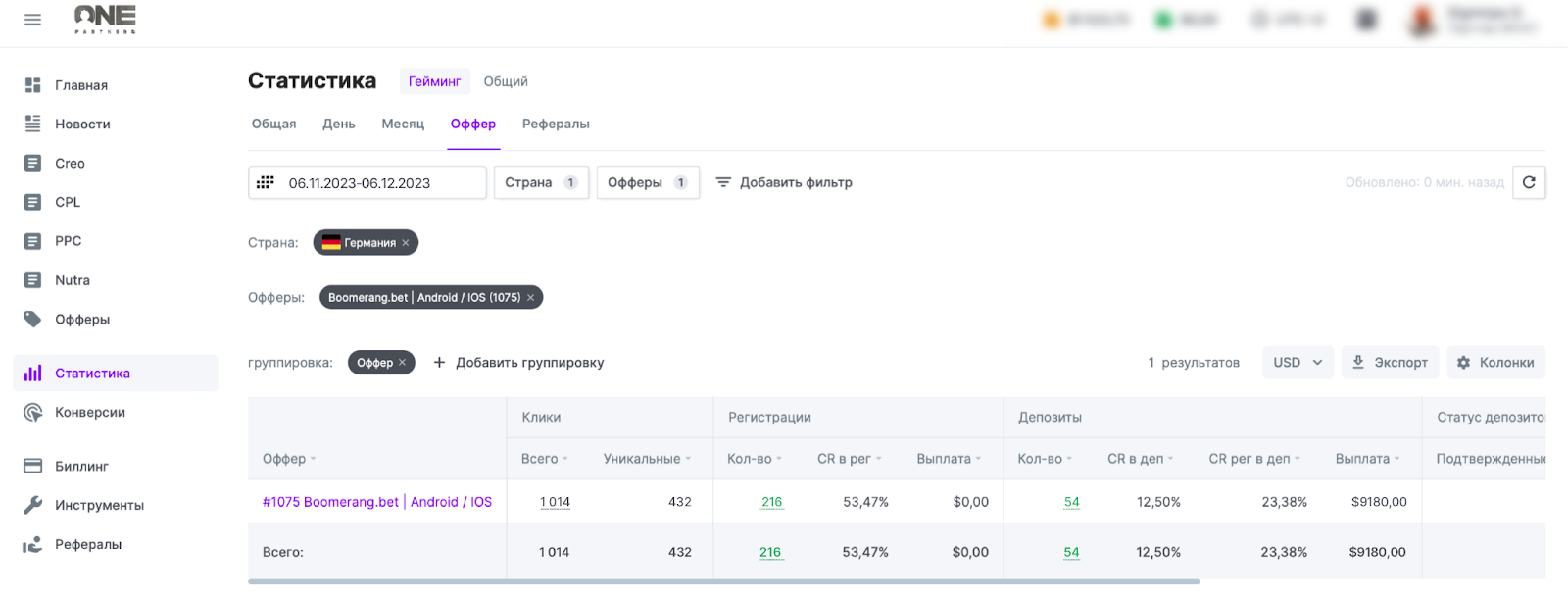Screen dimensions: 1568x598
Task: Click the Экспорт button
Action: click(1390, 363)
